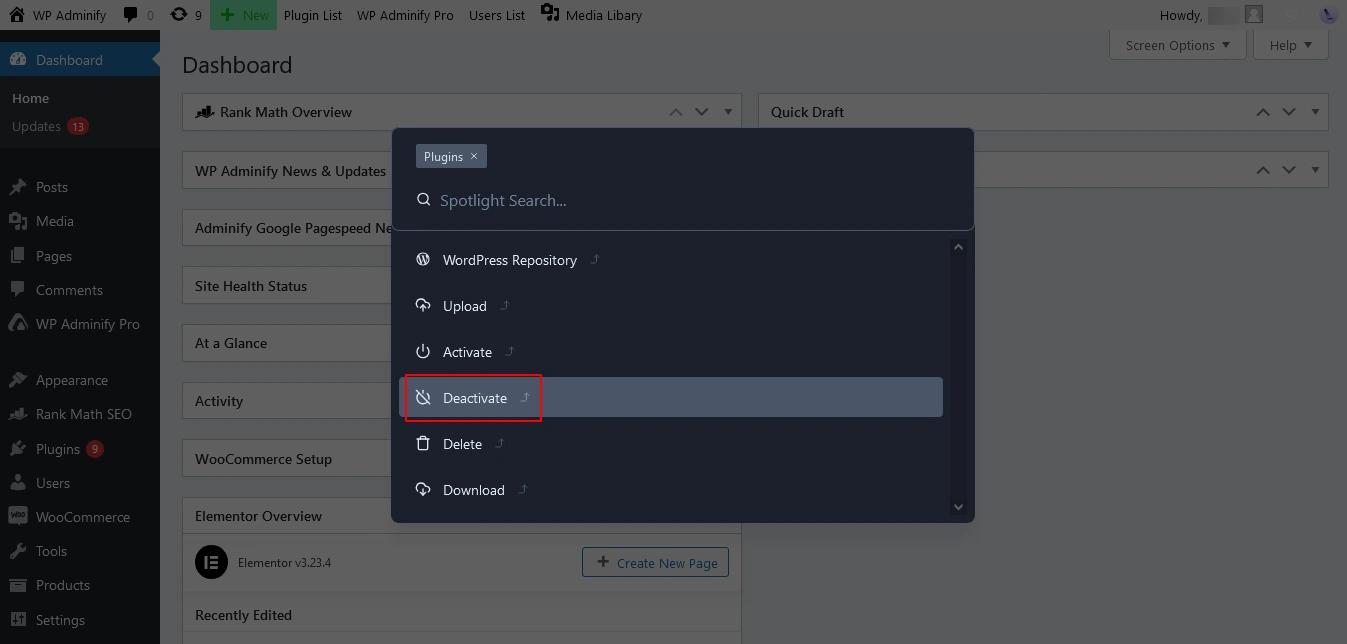Click the Create New Page button
The height and width of the screenshot is (644, 1347).
655,562
